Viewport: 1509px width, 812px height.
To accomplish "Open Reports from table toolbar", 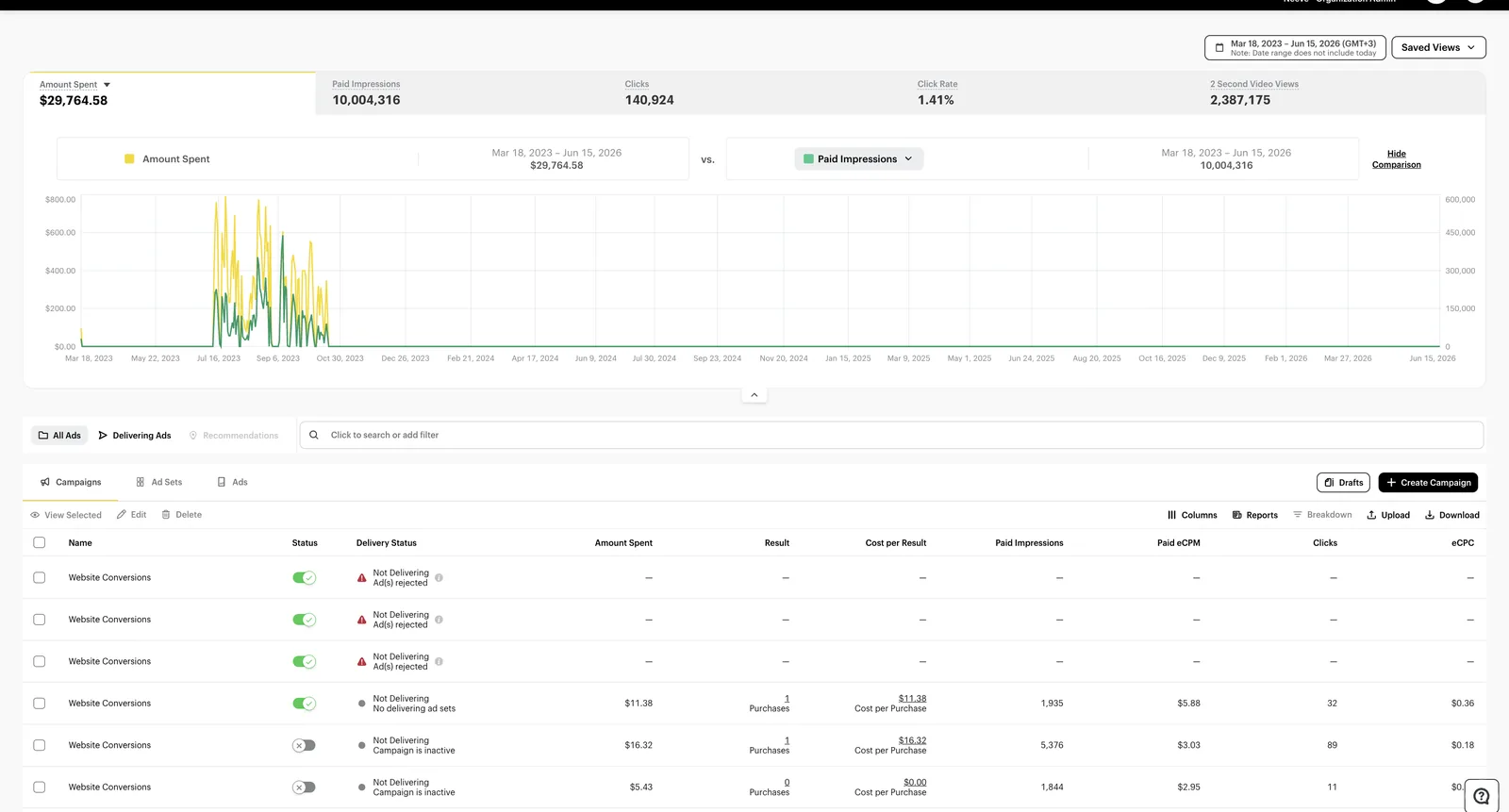I will click(x=1255, y=515).
